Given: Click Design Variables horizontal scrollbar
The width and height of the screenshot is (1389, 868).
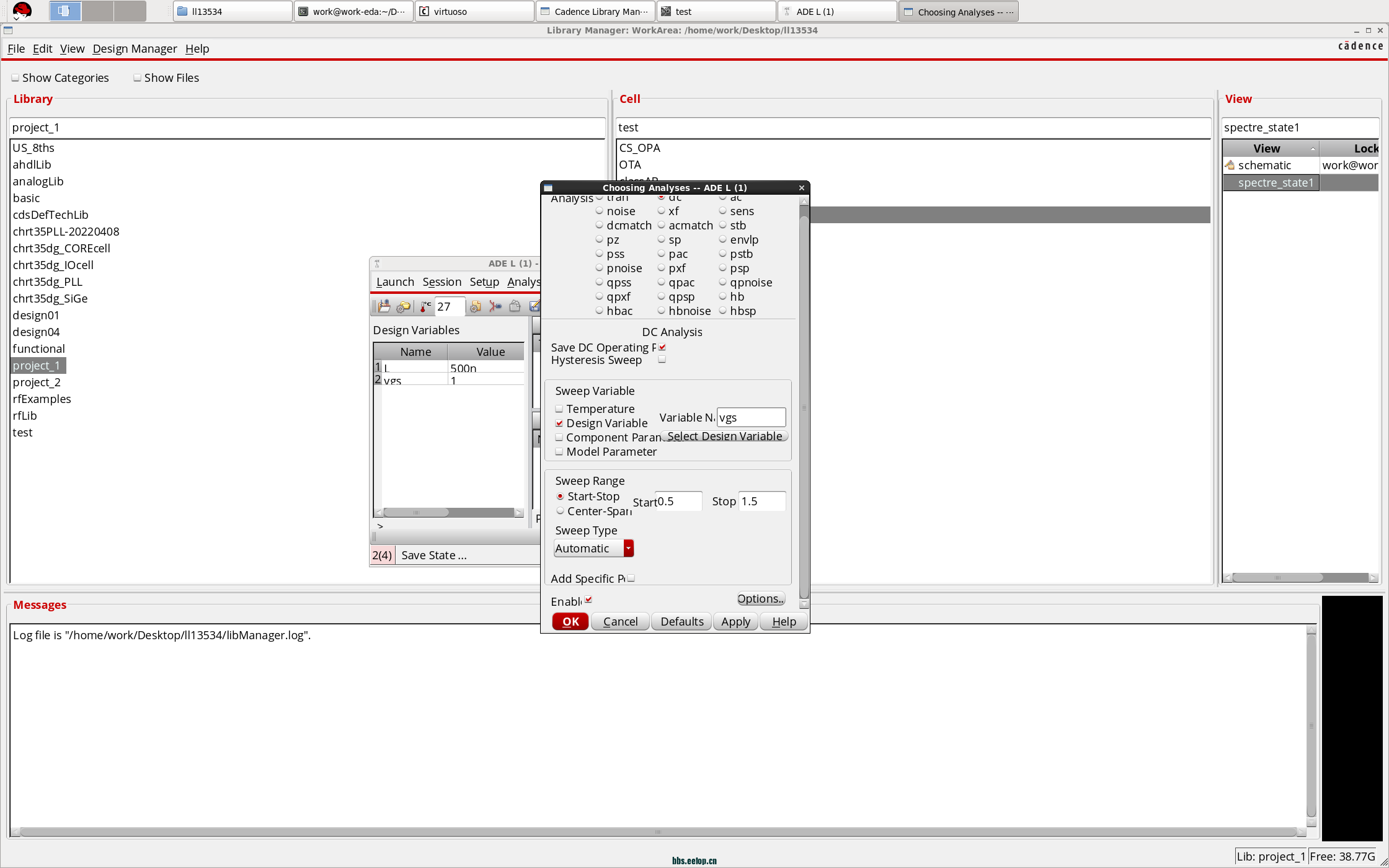Looking at the screenshot, I should (x=416, y=512).
